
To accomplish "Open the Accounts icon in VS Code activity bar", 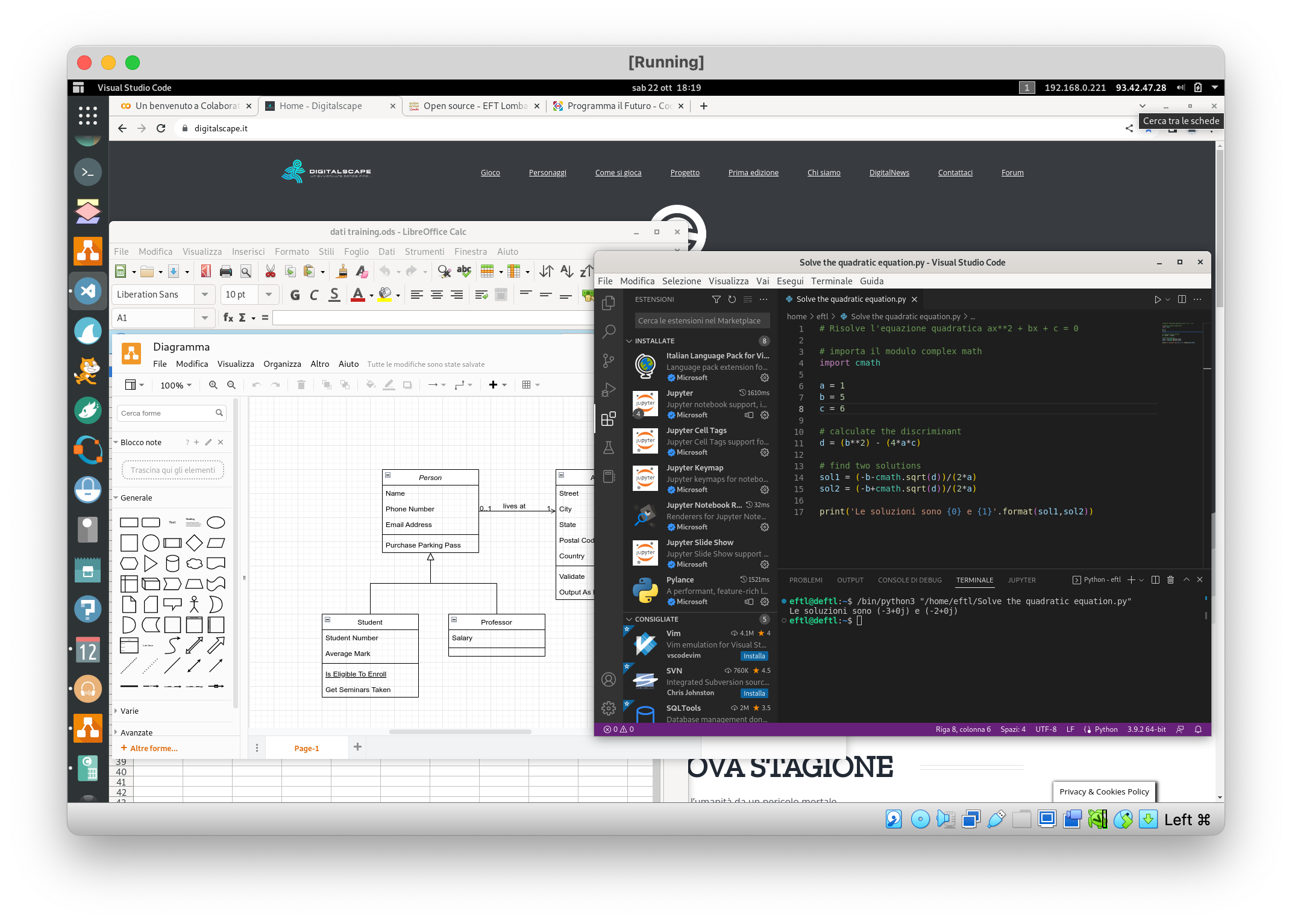I will tap(609, 679).
